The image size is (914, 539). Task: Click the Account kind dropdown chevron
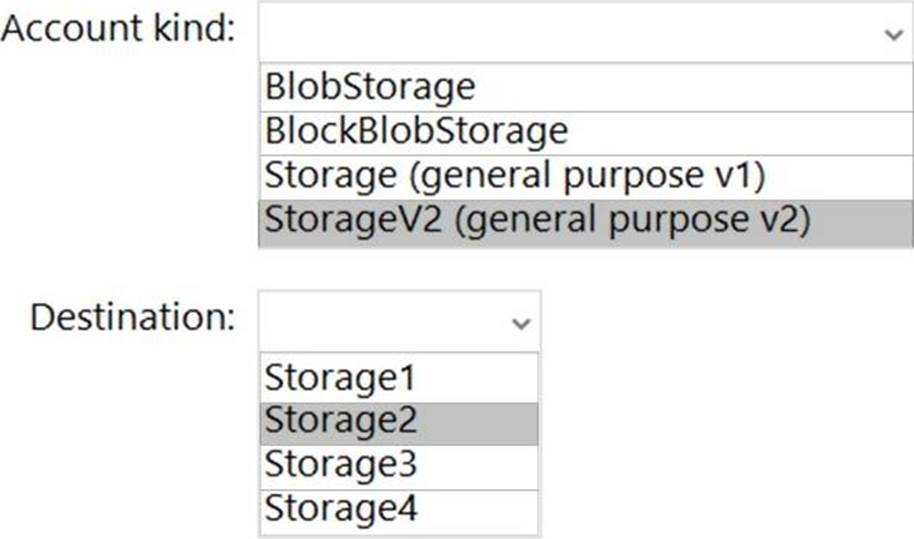892,33
